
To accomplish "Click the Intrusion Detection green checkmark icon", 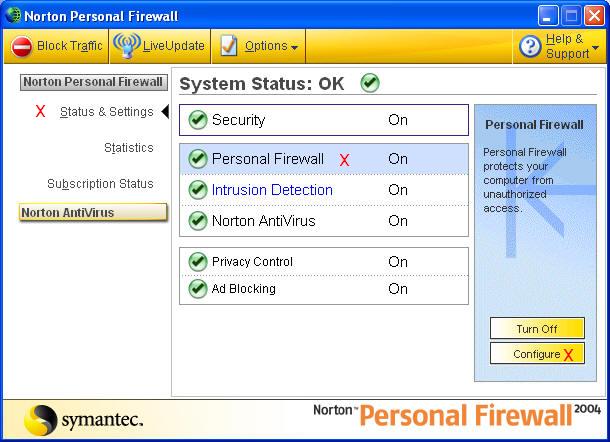I will (x=197, y=190).
